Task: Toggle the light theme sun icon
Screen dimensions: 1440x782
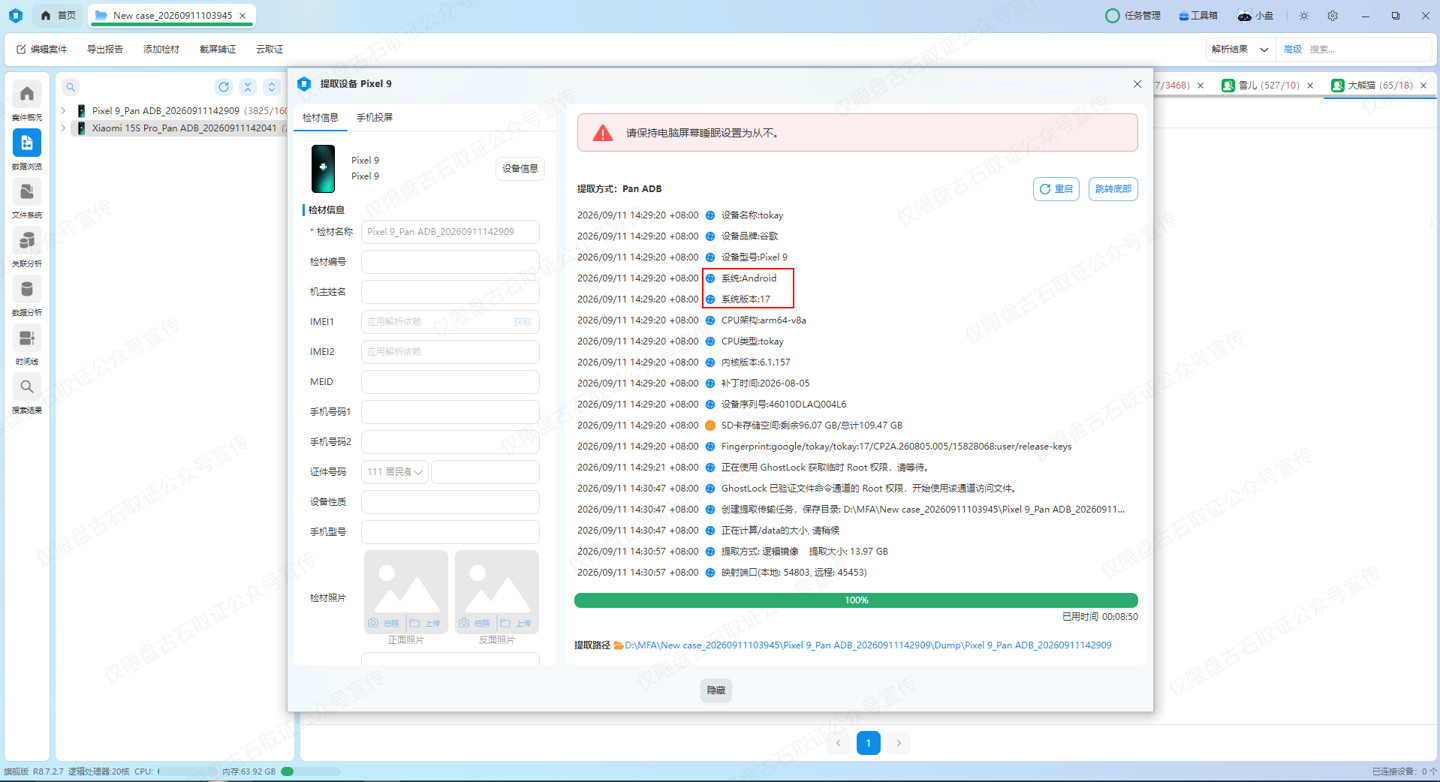Action: (1304, 16)
